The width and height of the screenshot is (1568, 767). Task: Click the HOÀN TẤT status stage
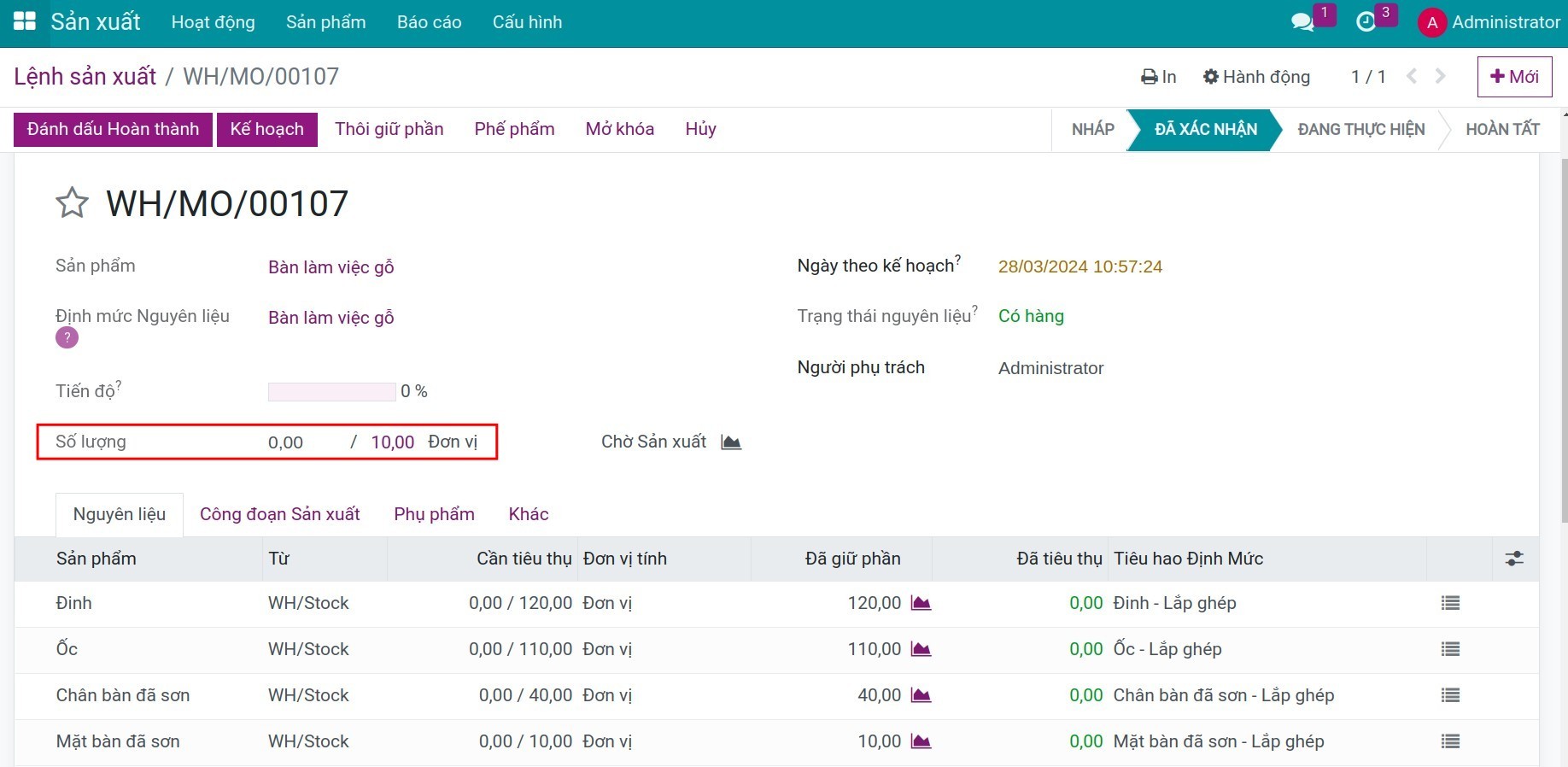coord(1503,129)
